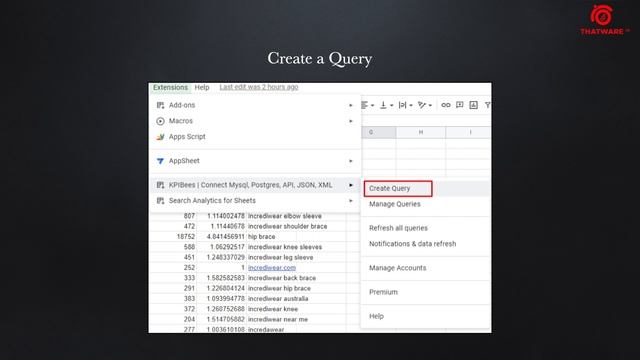Click the insert comment toolbar icon

click(x=460, y=105)
